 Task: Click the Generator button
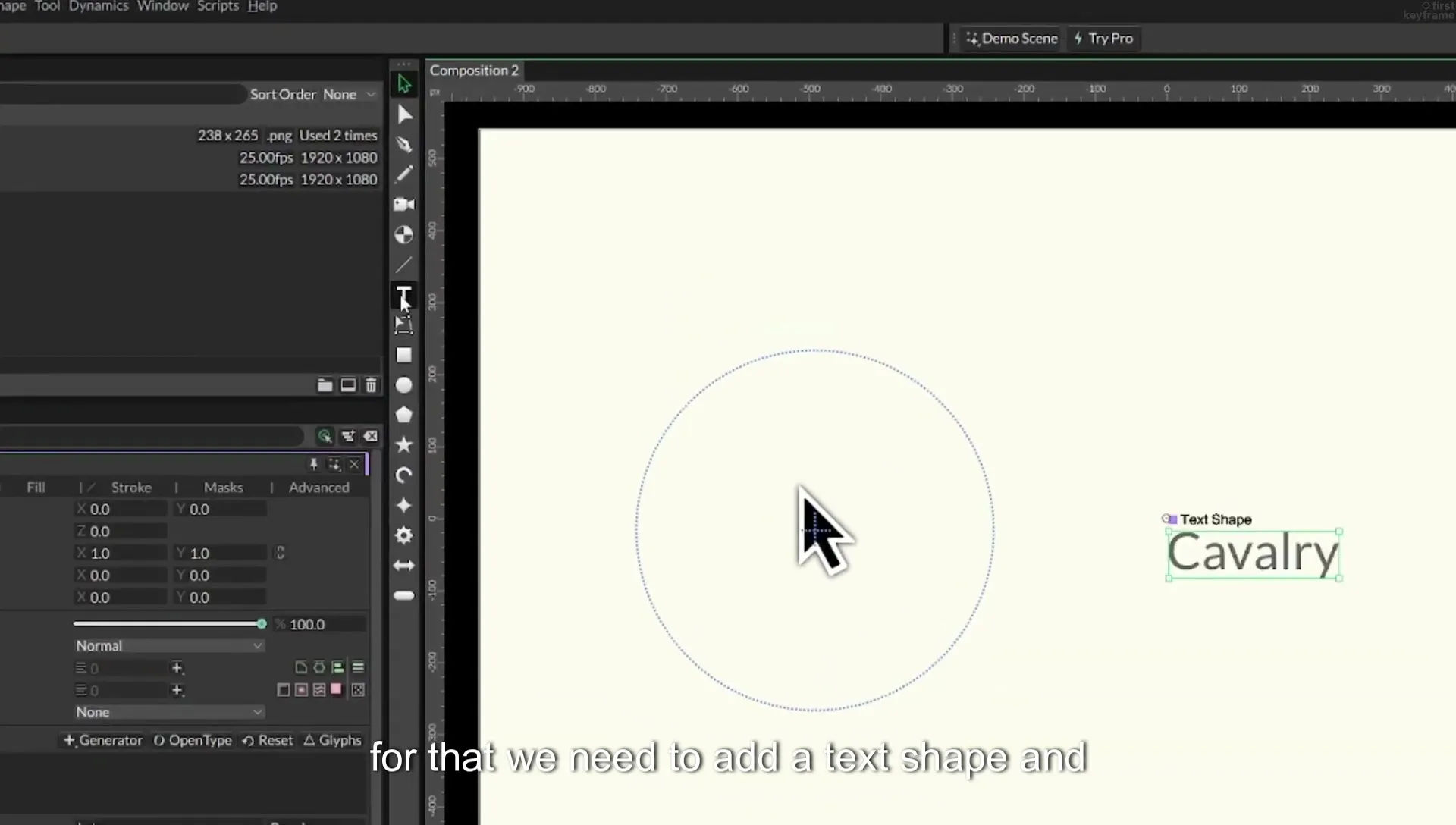[103, 740]
